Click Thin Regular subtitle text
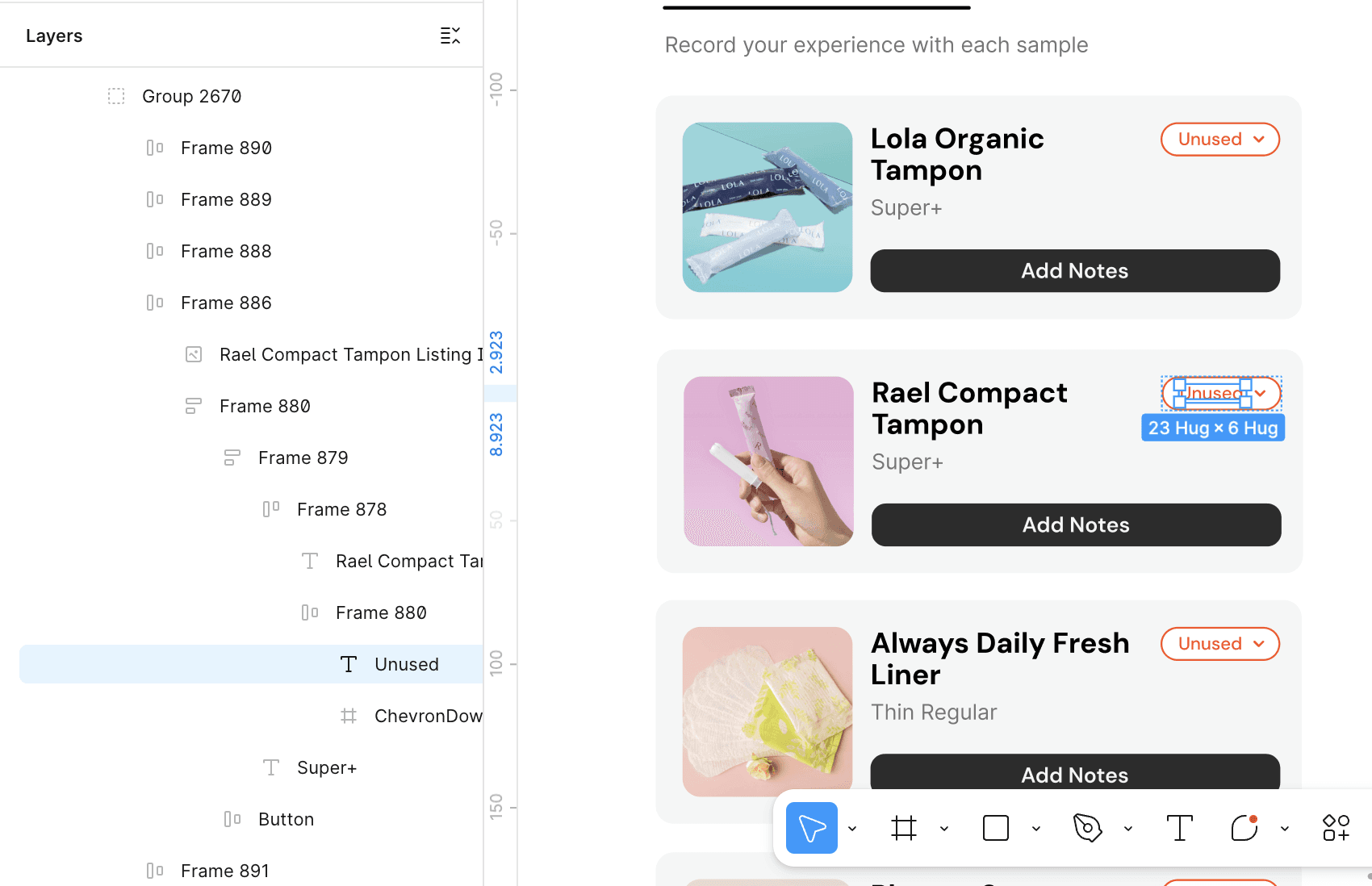1372x886 pixels. [x=934, y=713]
